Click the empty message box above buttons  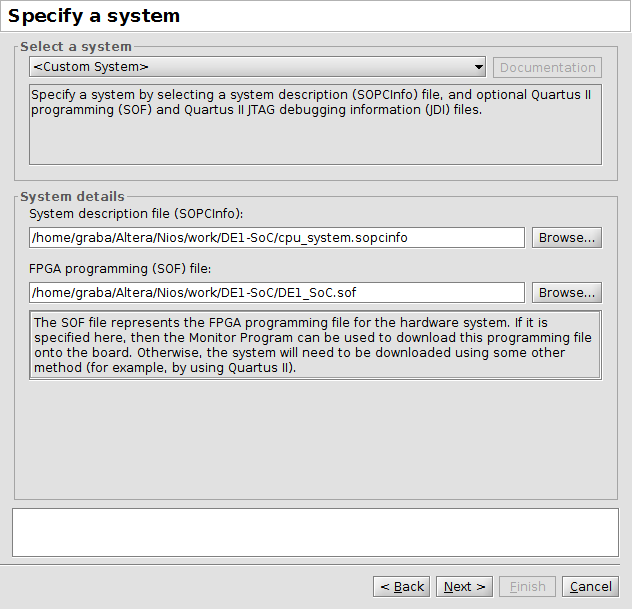coord(315,532)
